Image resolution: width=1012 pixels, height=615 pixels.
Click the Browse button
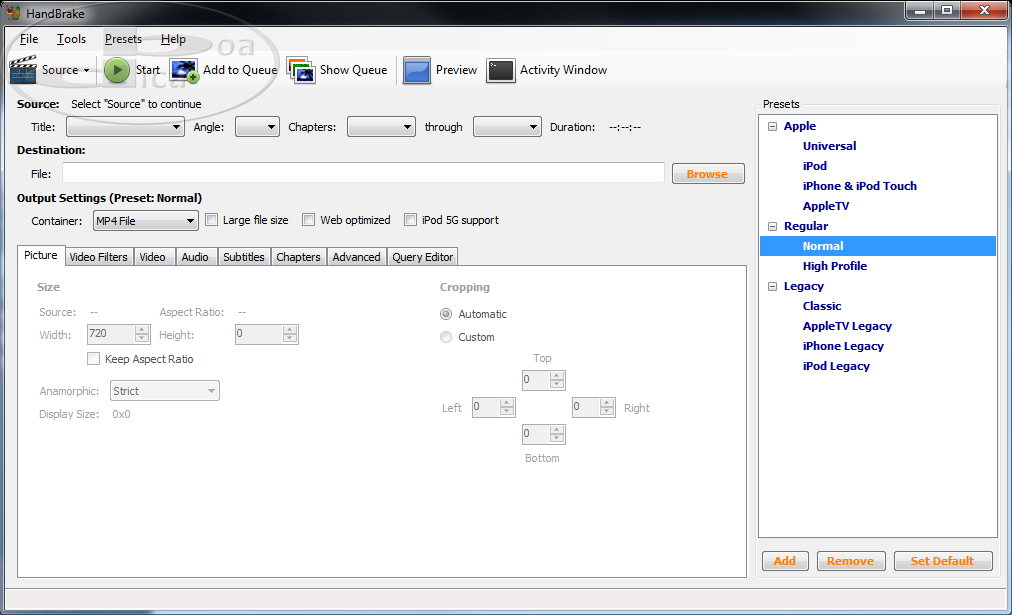tap(707, 174)
